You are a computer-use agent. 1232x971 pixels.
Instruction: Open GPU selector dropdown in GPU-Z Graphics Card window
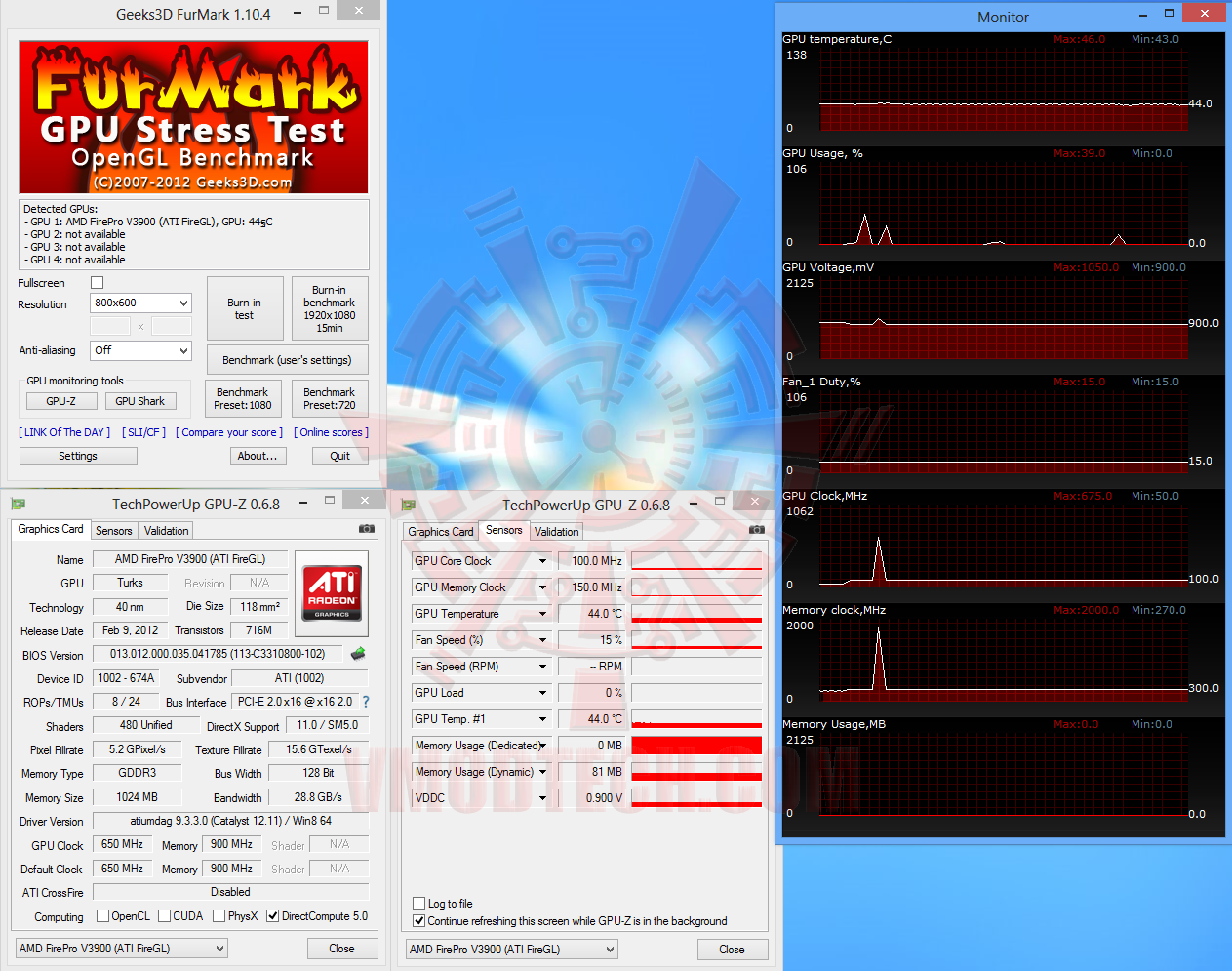click(x=122, y=949)
